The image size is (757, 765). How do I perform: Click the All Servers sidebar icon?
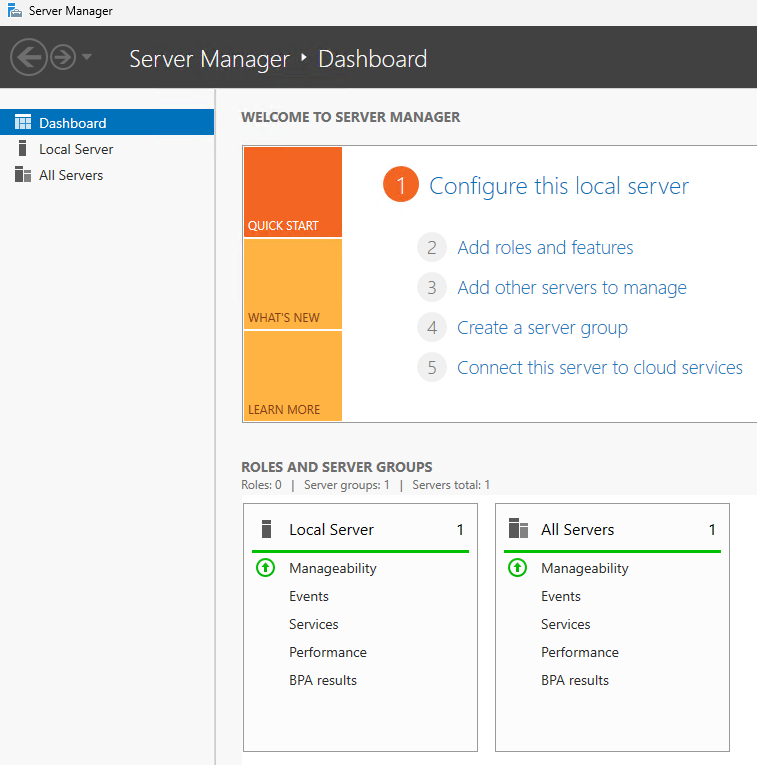tap(23, 174)
